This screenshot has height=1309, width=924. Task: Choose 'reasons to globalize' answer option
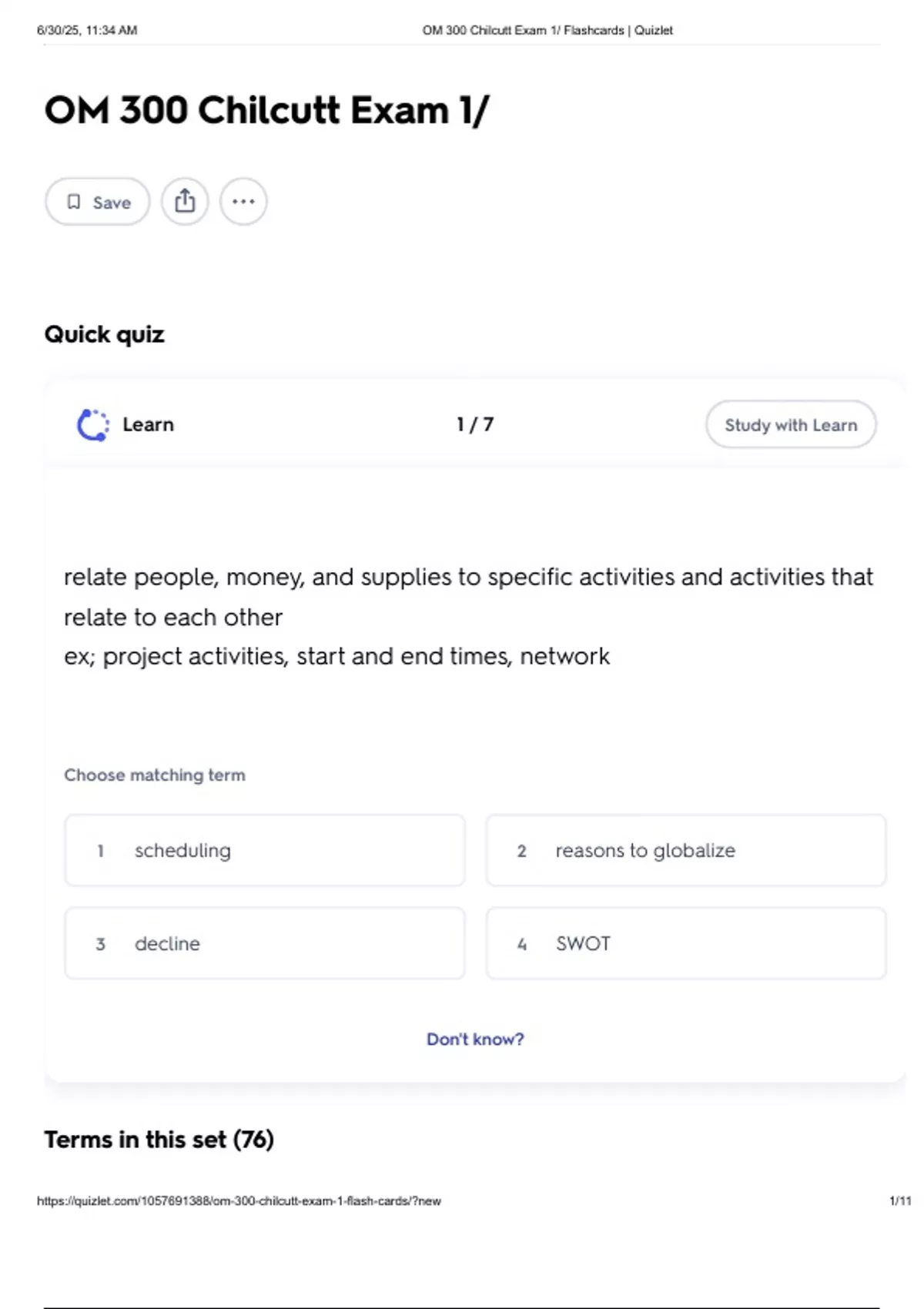click(x=685, y=851)
